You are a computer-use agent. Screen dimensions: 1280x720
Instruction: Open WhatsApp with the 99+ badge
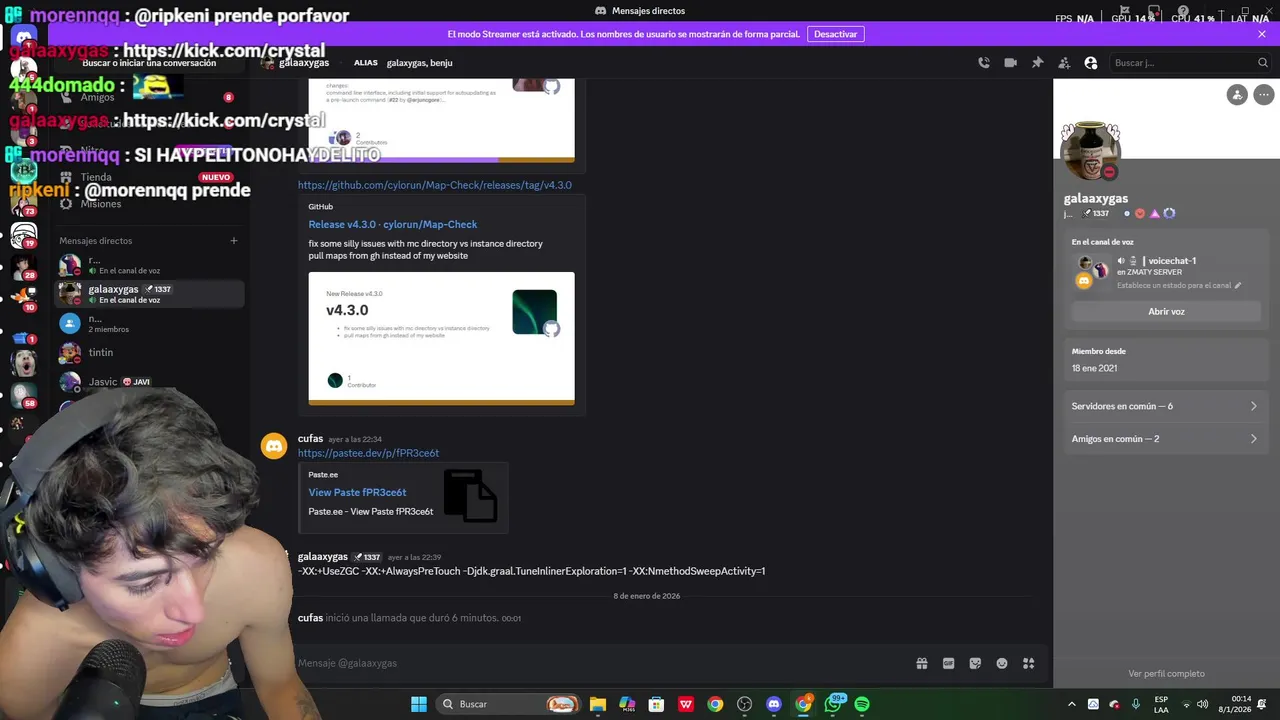[833, 704]
